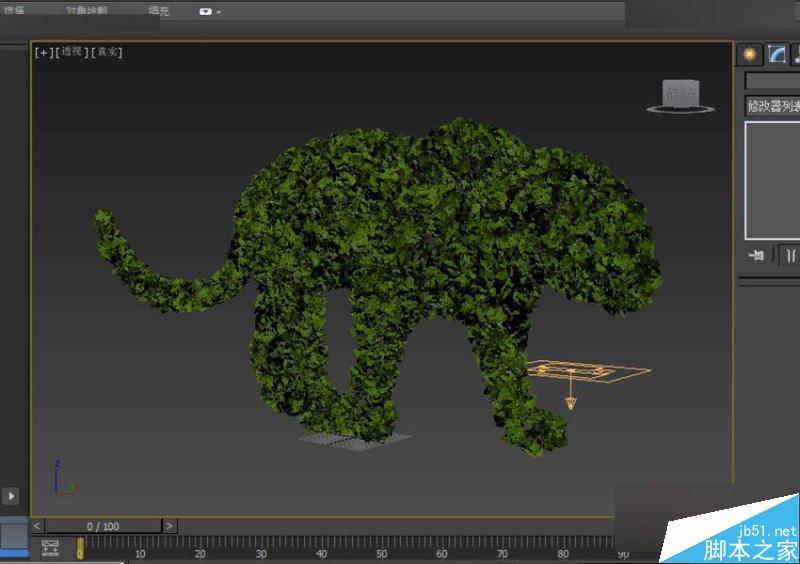Open the realistic shading label menu

pos(106,52)
